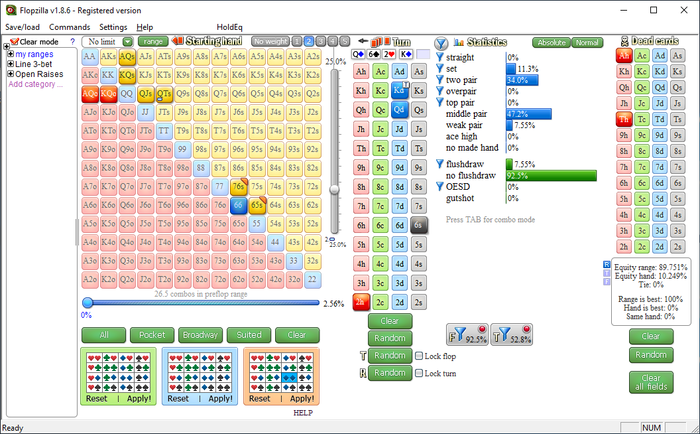Click the green range button
The image size is (700, 434).
tap(153, 42)
